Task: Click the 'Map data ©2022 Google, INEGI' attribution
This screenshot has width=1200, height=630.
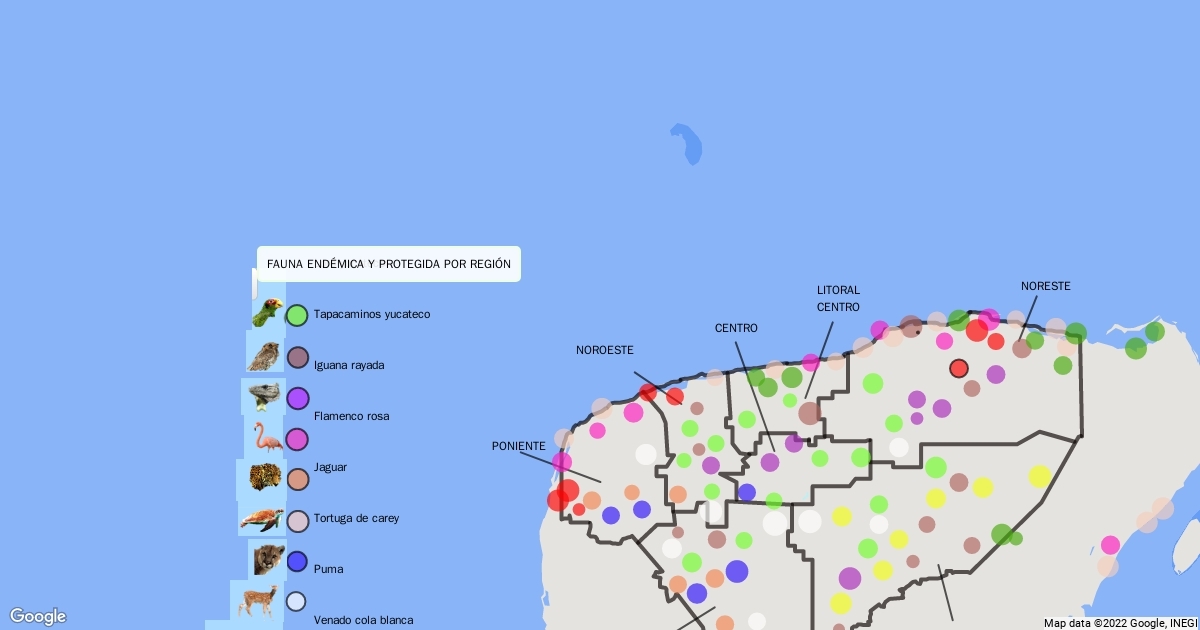Action: pyautogui.click(x=1120, y=623)
